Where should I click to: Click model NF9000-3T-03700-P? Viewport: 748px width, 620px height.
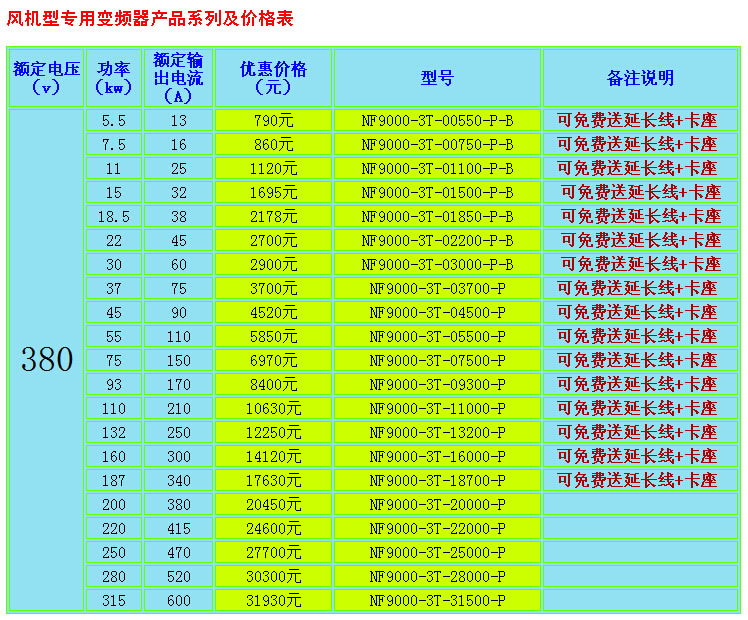point(437,288)
